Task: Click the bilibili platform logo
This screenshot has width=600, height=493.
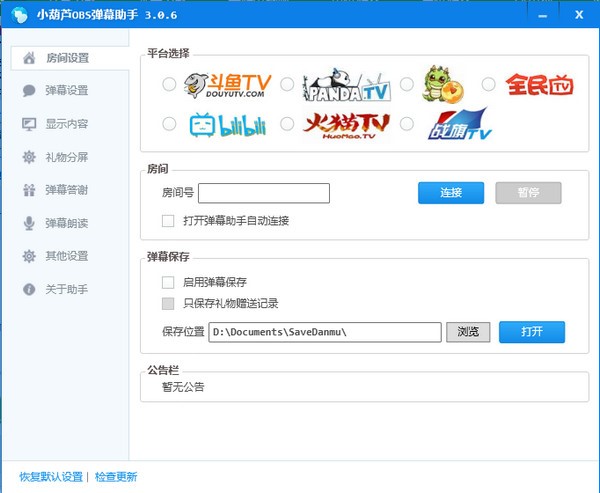Action: (228, 125)
